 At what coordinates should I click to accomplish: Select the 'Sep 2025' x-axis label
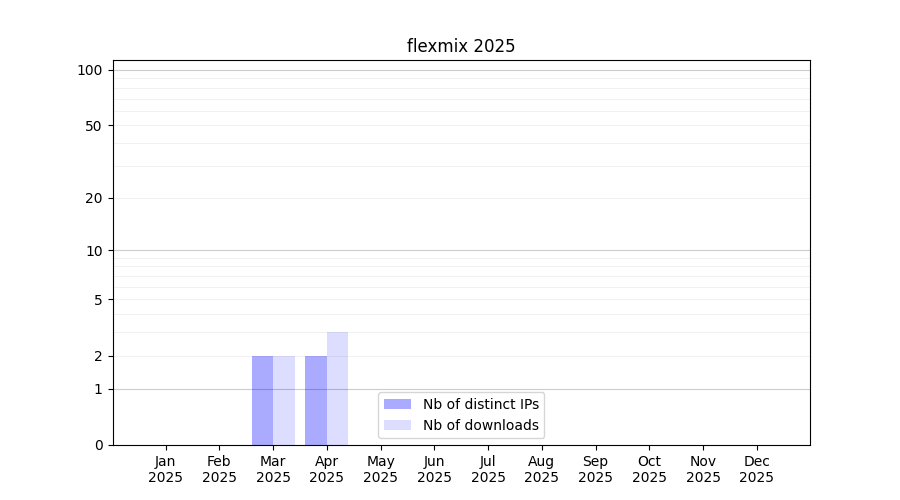[x=595, y=469]
